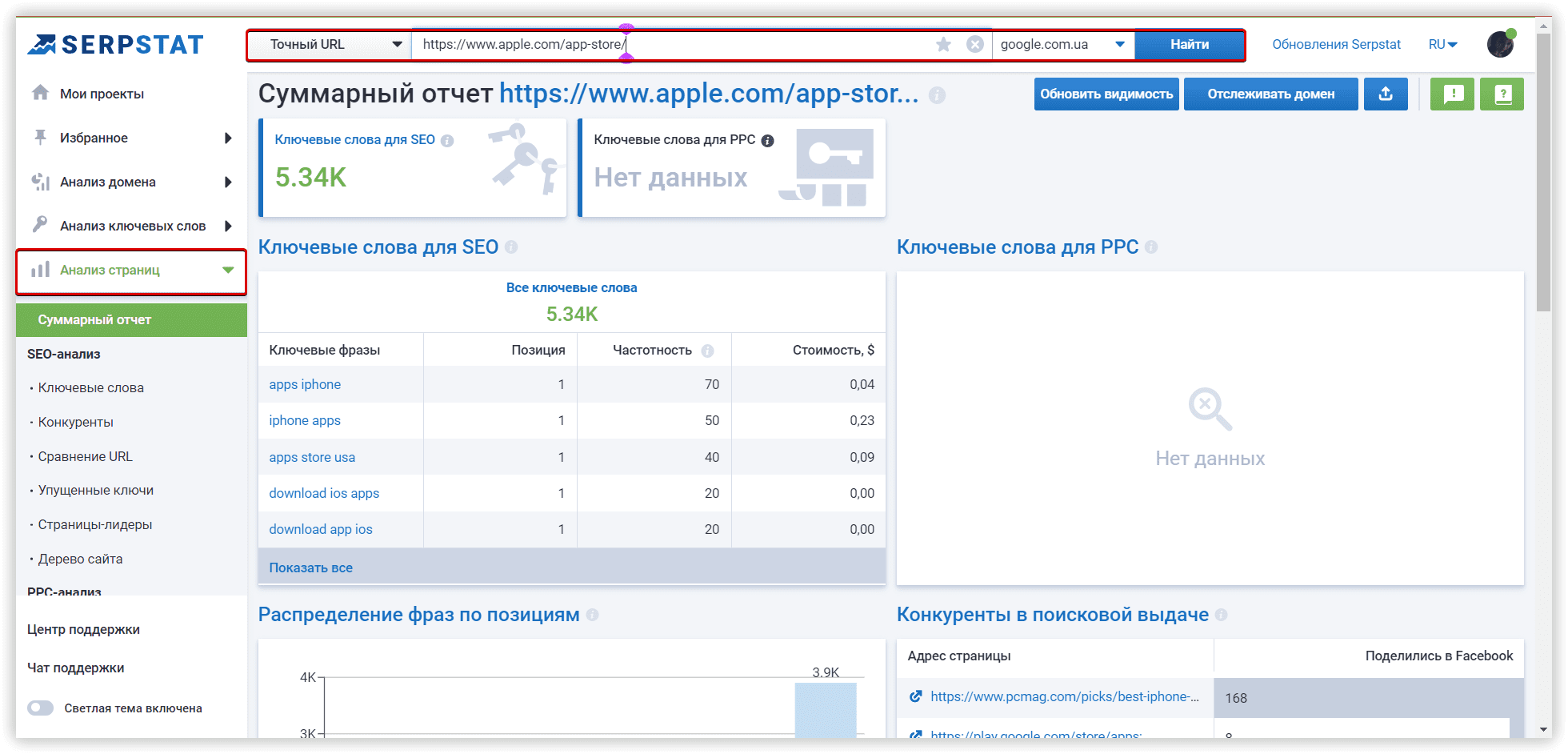Sort by Стоимость, $ column header
The height and width of the screenshot is (754, 1568).
[833, 350]
